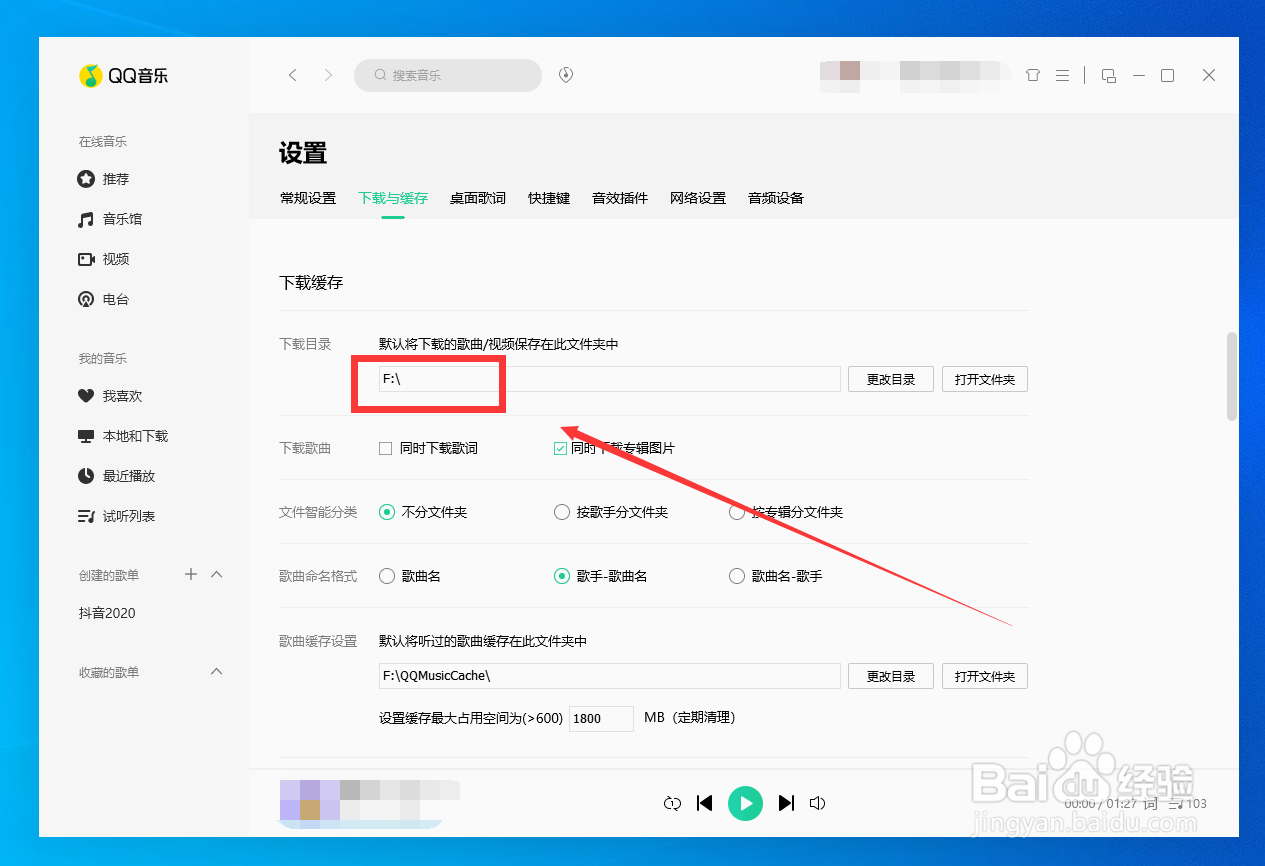Show lyrics with the 词 icon

[x=1150, y=803]
